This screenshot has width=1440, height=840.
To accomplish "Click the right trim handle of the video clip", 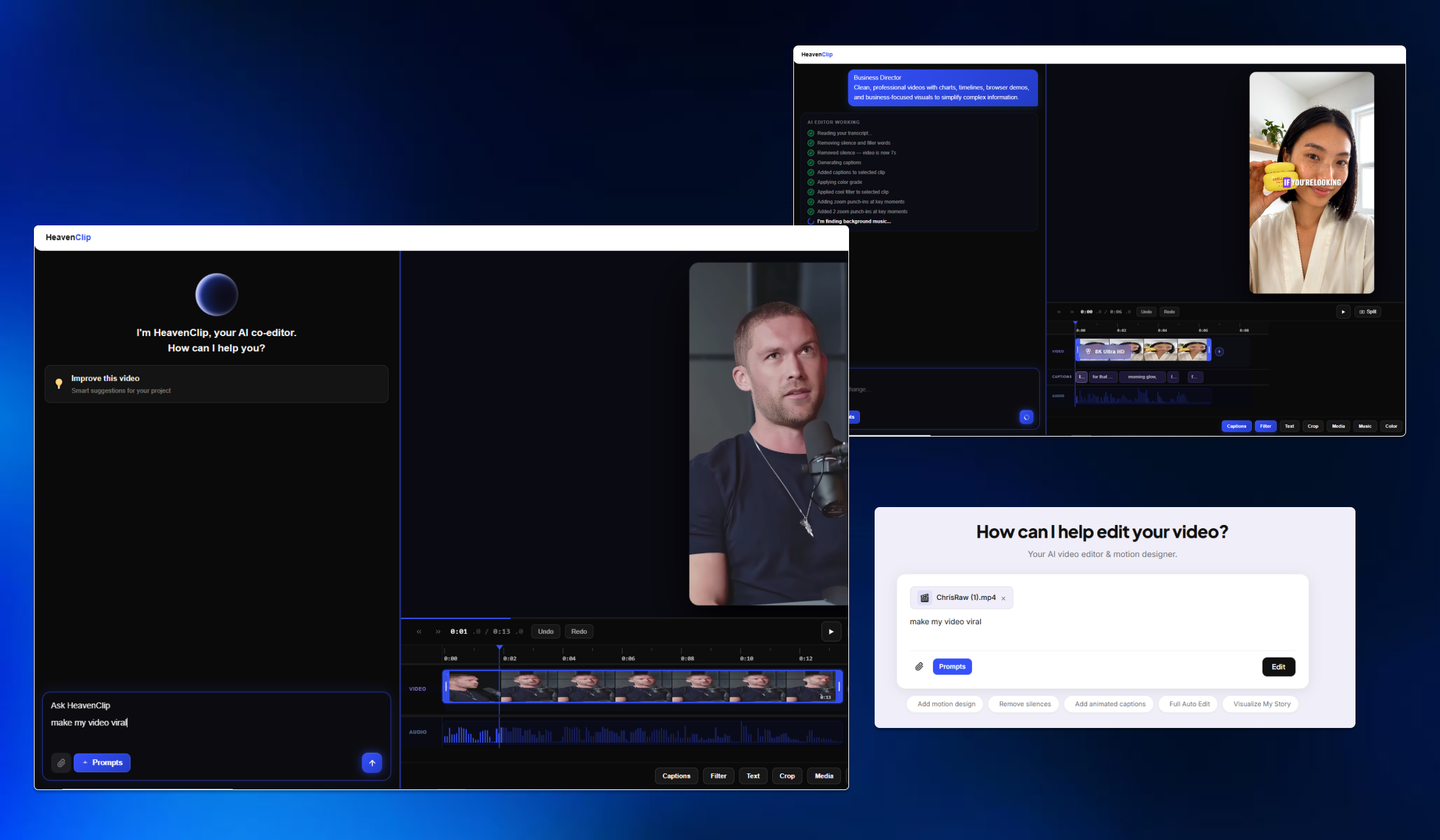I will [839, 686].
